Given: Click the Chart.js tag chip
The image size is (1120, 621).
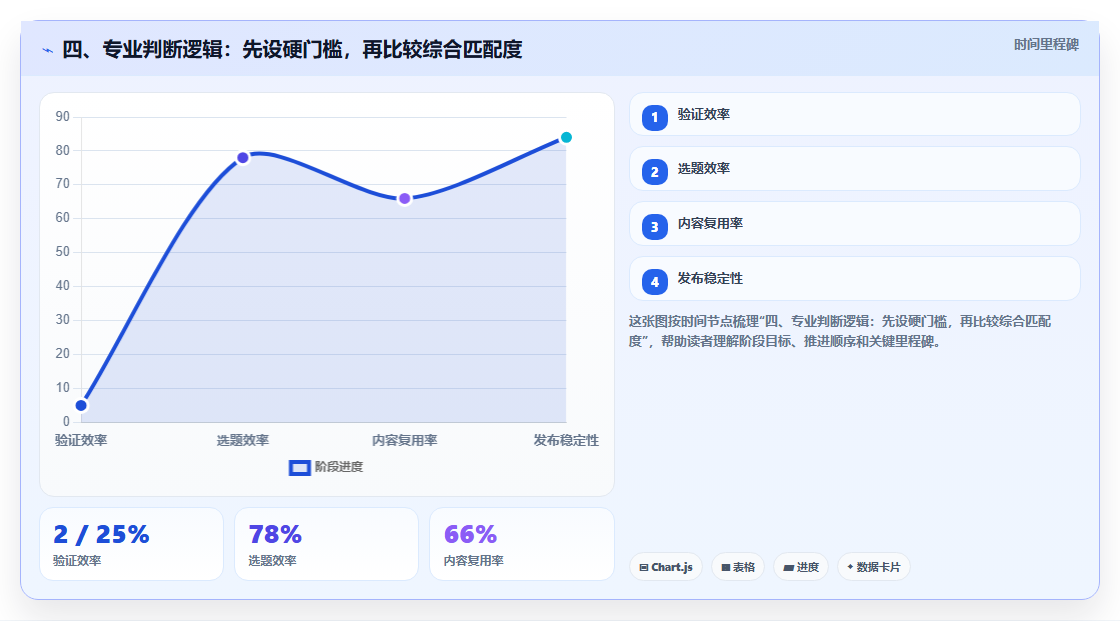Looking at the screenshot, I should [666, 567].
